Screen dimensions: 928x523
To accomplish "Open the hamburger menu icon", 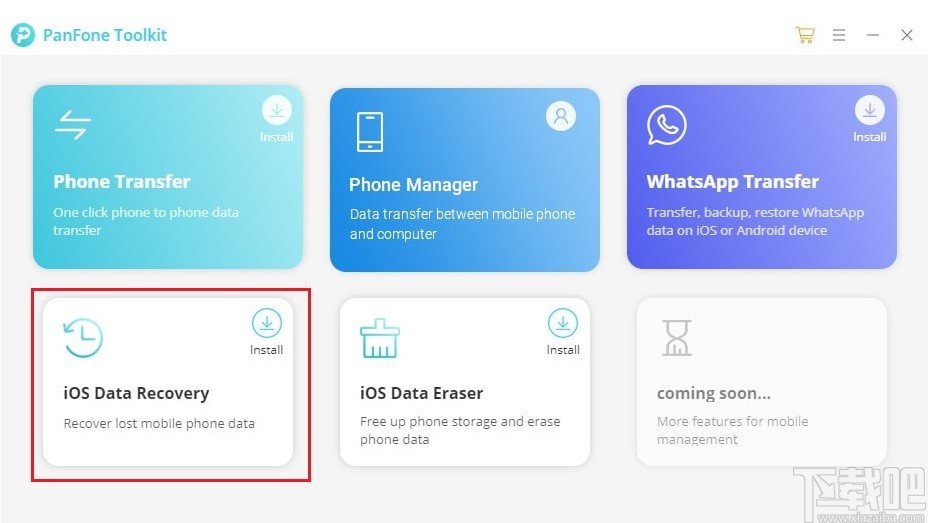I will coord(839,35).
